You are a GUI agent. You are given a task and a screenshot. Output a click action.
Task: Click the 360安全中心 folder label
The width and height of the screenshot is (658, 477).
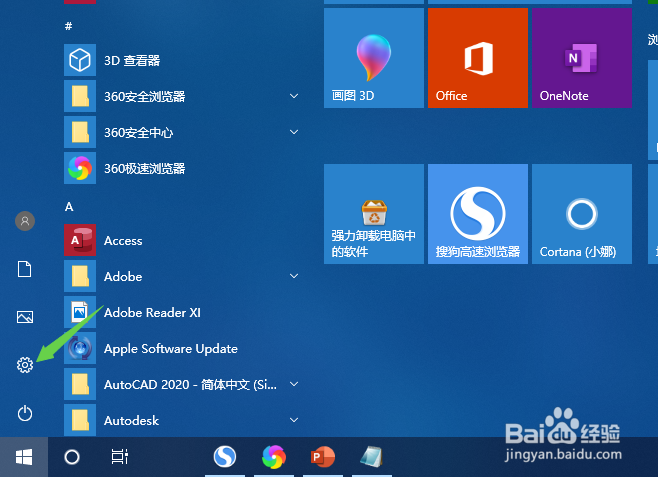[138, 133]
